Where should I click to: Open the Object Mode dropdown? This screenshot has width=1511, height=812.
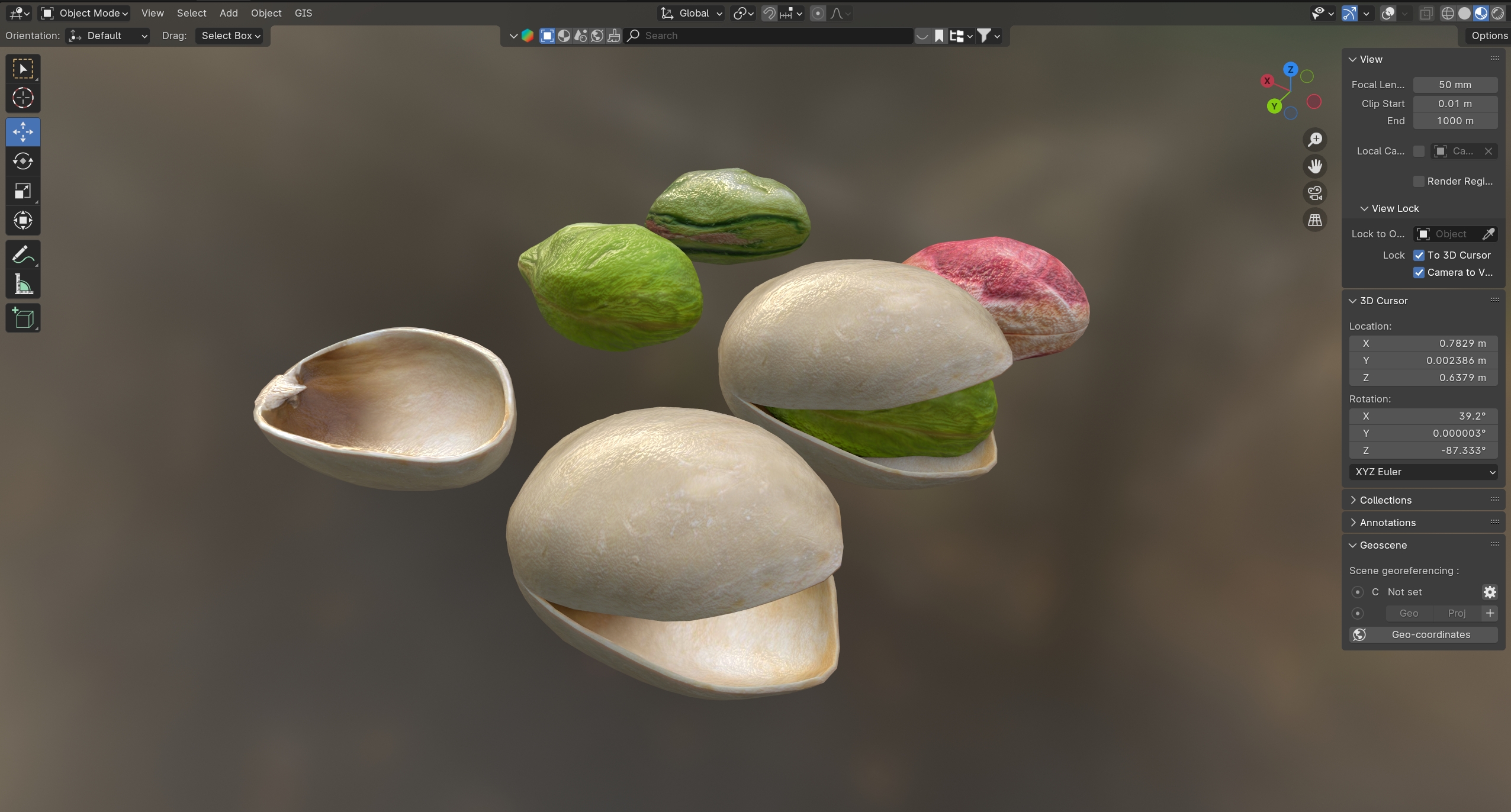(85, 13)
